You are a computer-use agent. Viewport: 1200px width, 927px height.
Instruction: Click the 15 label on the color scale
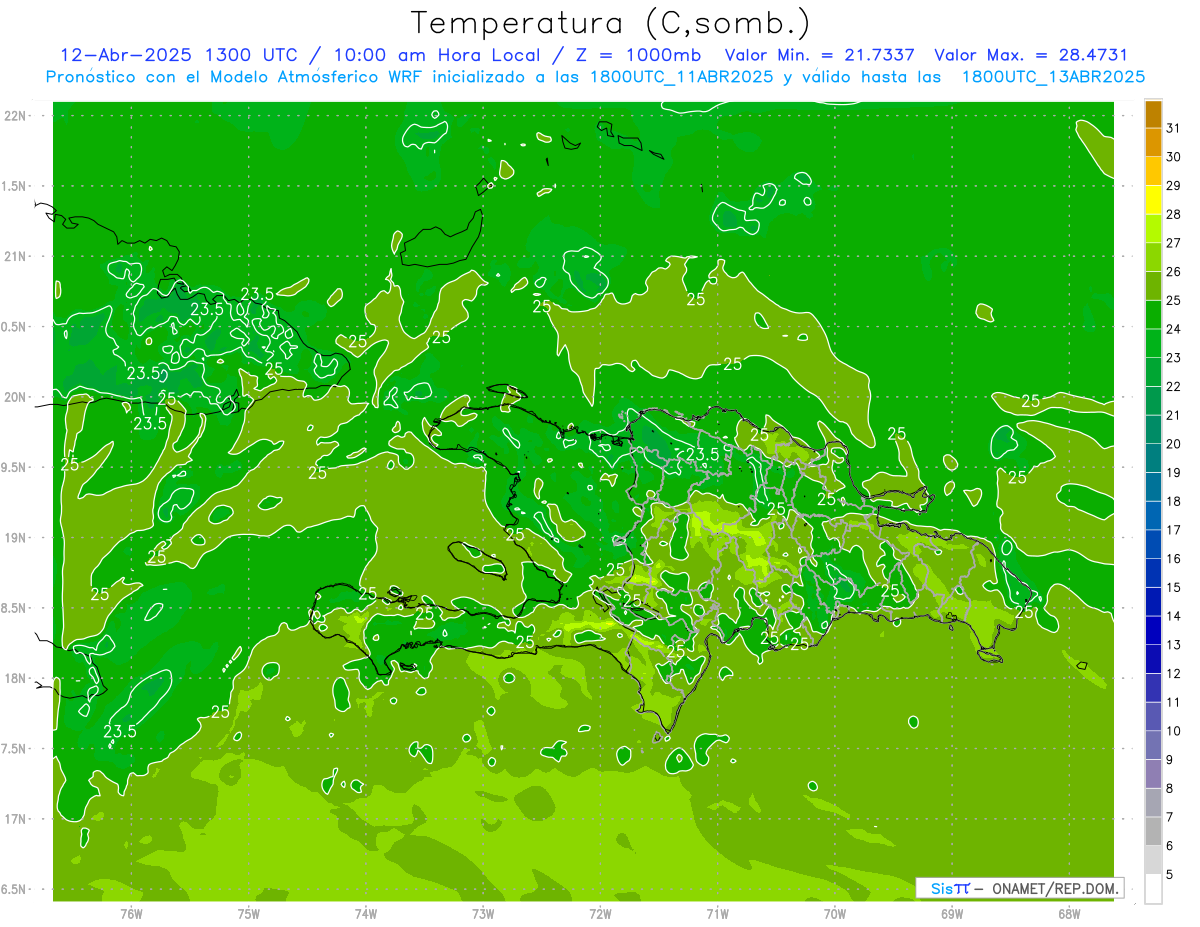[1174, 587]
